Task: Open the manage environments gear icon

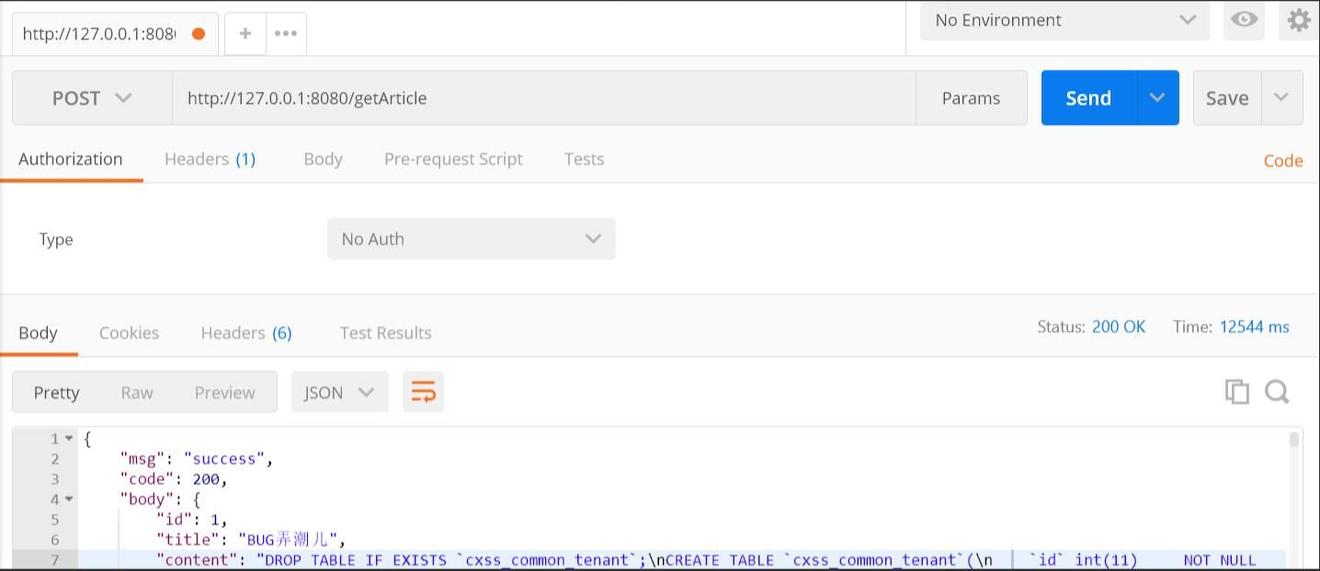Action: [1298, 20]
